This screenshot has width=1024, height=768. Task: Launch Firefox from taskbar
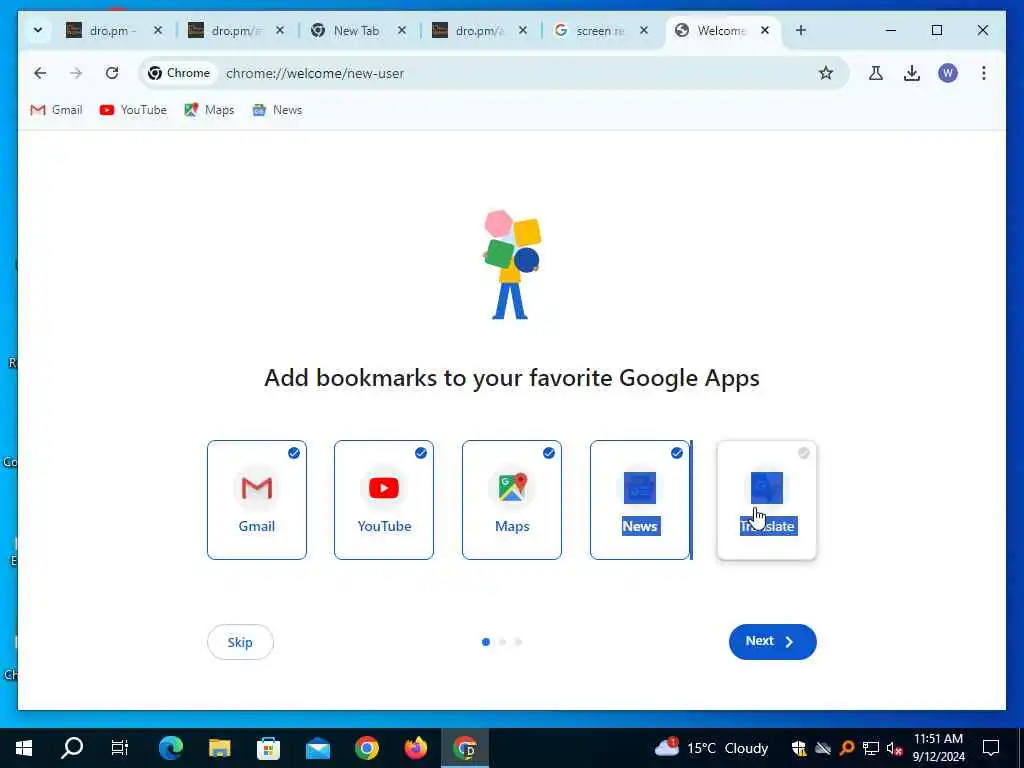[415, 748]
